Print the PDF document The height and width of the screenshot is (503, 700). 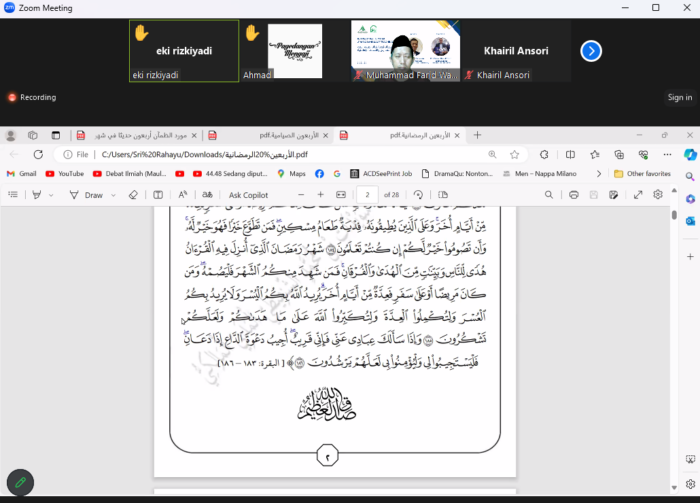(x=574, y=195)
